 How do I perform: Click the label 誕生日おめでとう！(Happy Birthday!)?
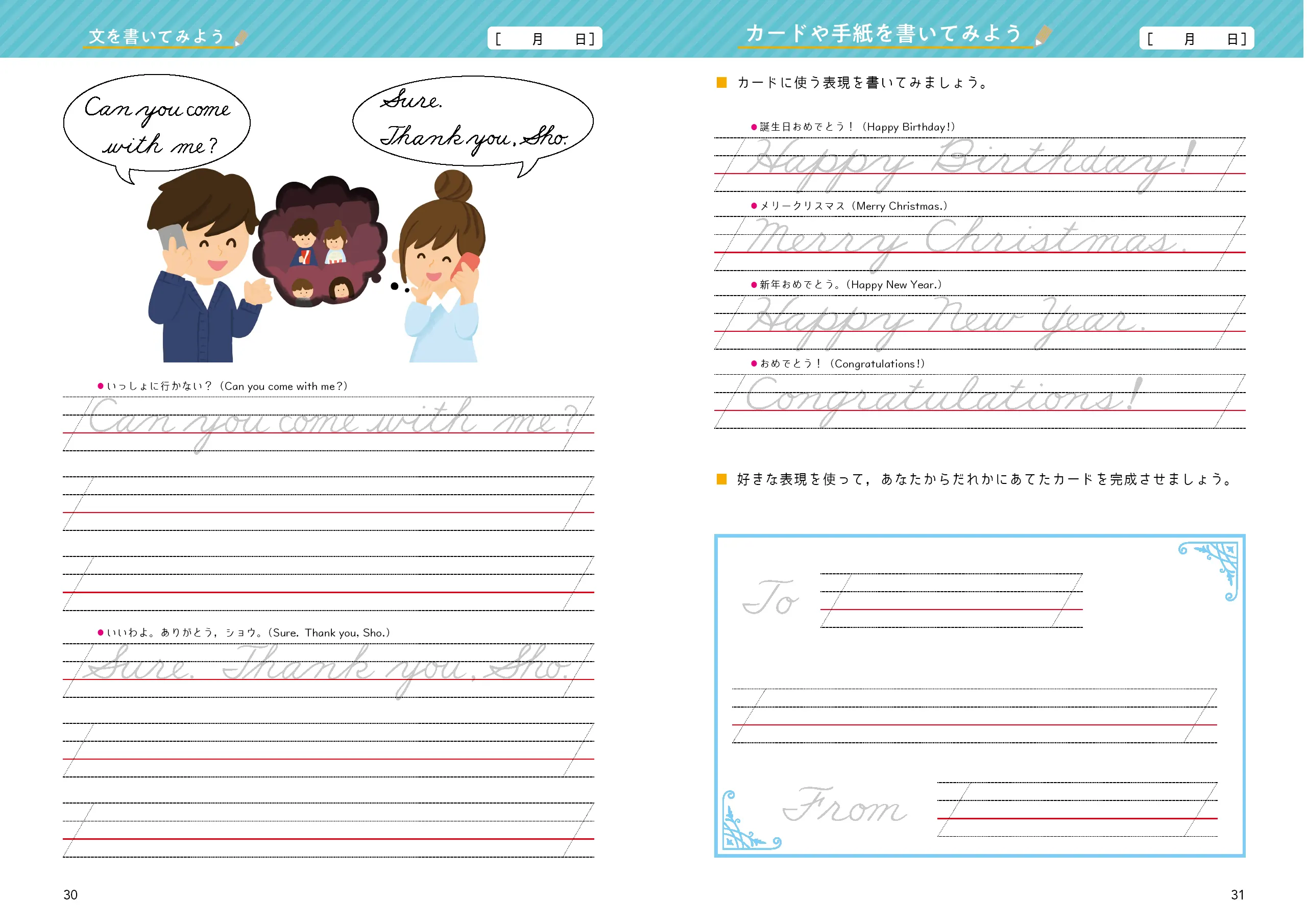[857, 127]
